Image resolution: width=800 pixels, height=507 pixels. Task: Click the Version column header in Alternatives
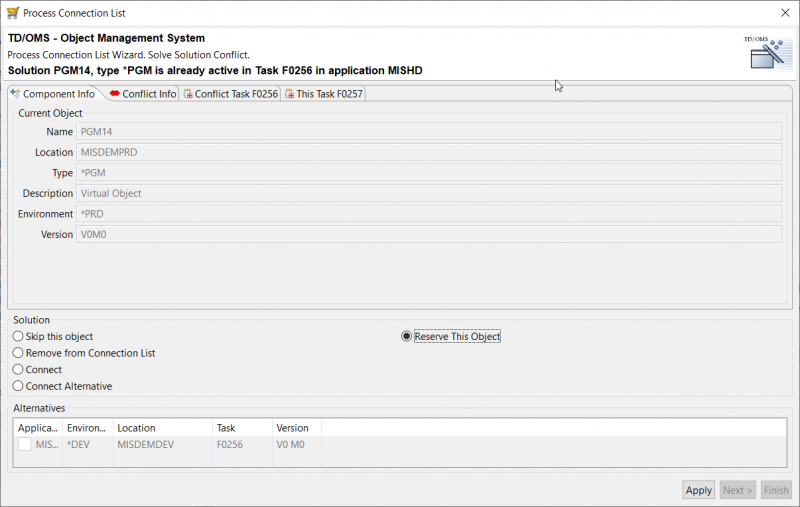[x=292, y=428]
